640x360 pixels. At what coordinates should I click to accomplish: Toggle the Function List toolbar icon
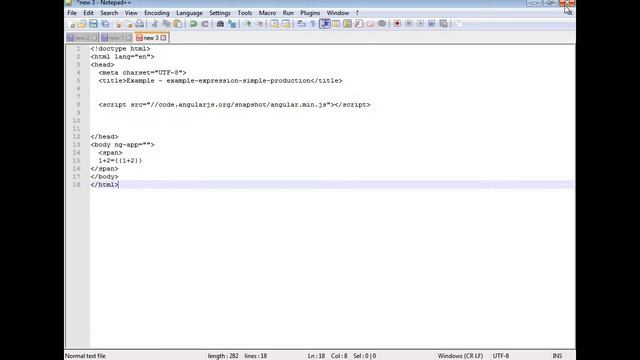[x=359, y=24]
